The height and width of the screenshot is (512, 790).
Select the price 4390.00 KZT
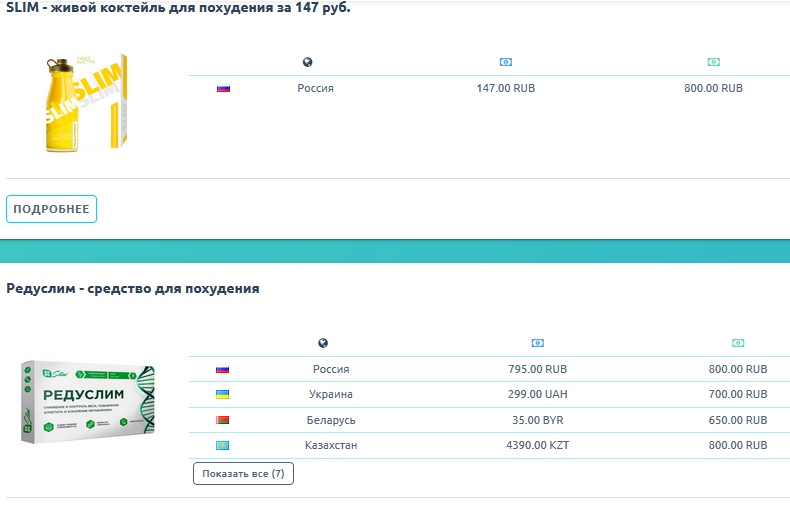pos(538,445)
